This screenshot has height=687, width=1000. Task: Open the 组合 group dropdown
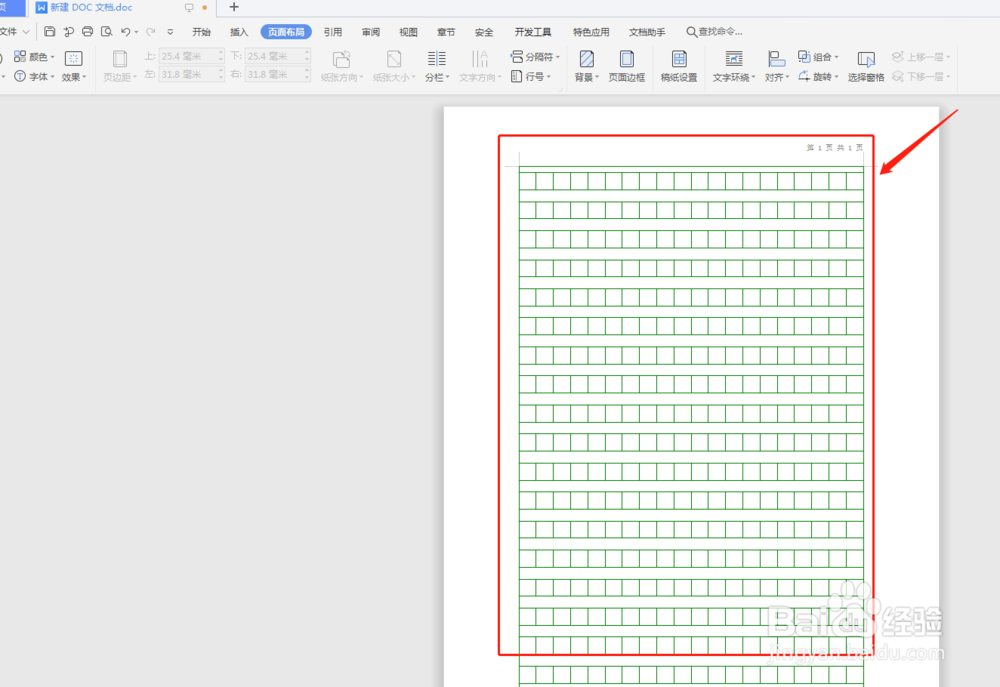(818, 57)
